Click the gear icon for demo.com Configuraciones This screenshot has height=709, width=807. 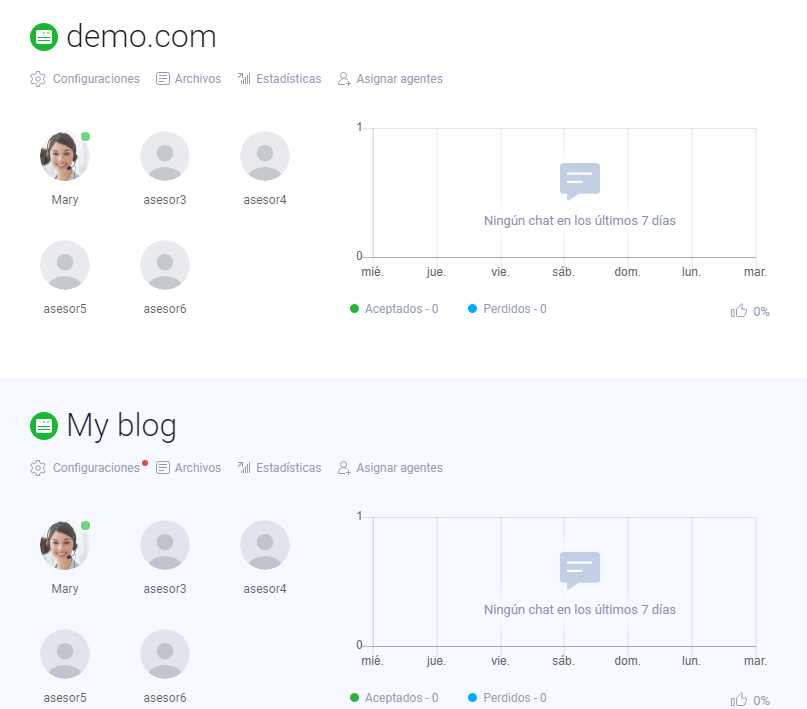pyautogui.click(x=38, y=79)
